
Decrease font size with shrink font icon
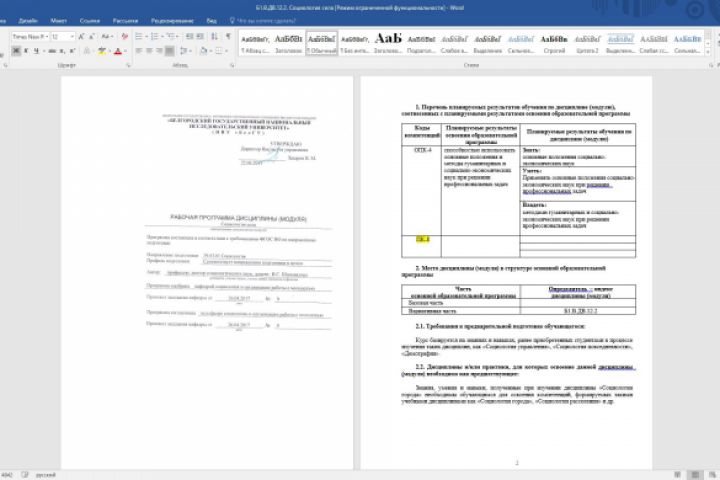coord(91,36)
